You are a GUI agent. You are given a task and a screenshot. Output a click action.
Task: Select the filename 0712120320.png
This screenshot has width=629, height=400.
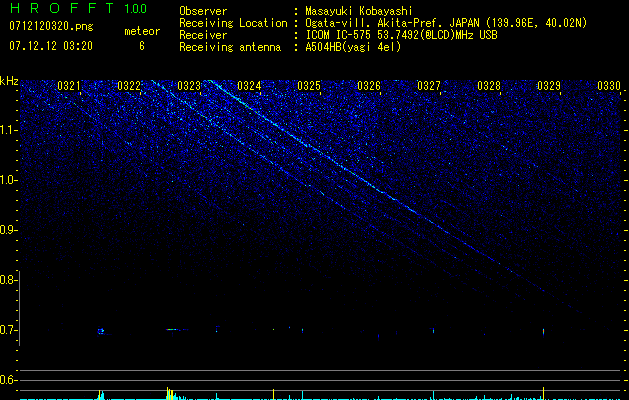coord(51,27)
